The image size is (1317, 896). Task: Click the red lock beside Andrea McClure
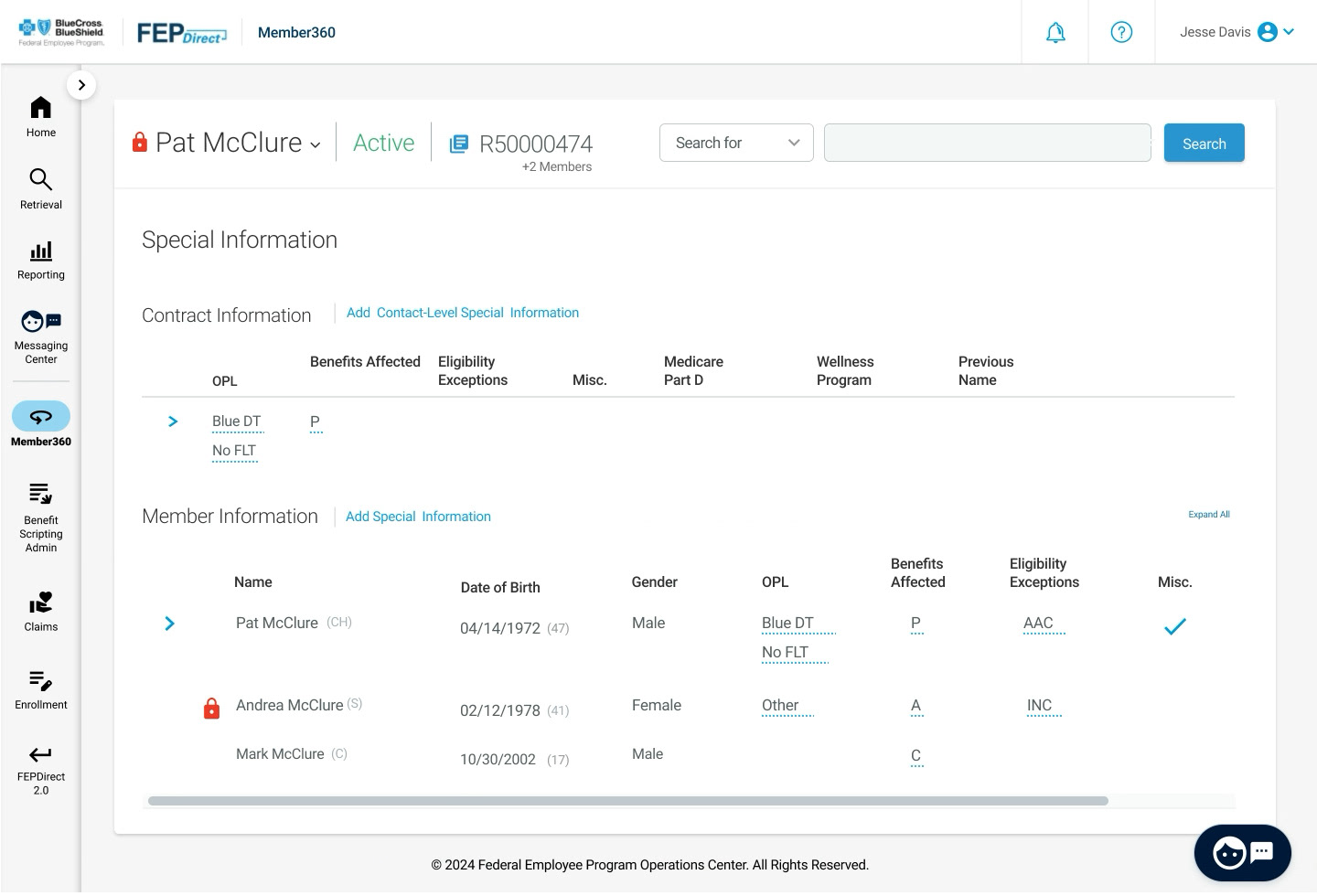pyautogui.click(x=211, y=708)
